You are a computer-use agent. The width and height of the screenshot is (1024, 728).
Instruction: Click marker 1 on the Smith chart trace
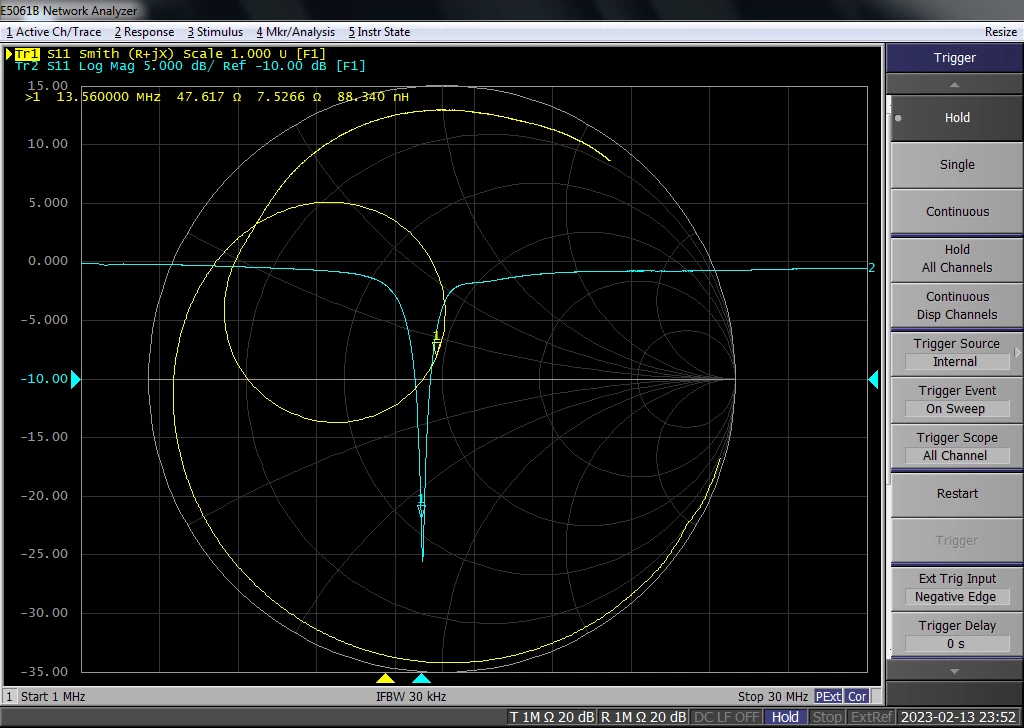(x=436, y=342)
